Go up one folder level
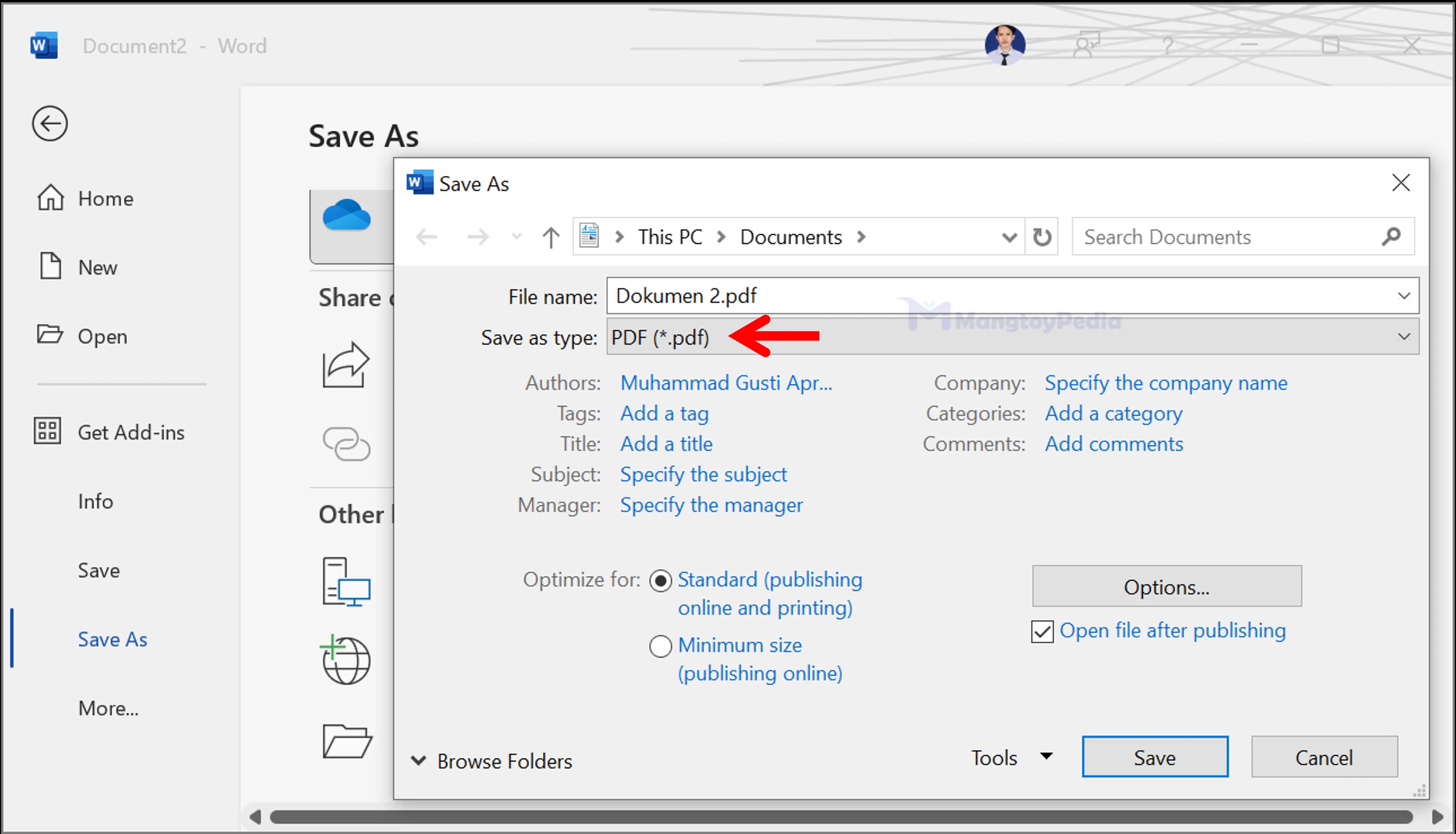 pos(551,237)
